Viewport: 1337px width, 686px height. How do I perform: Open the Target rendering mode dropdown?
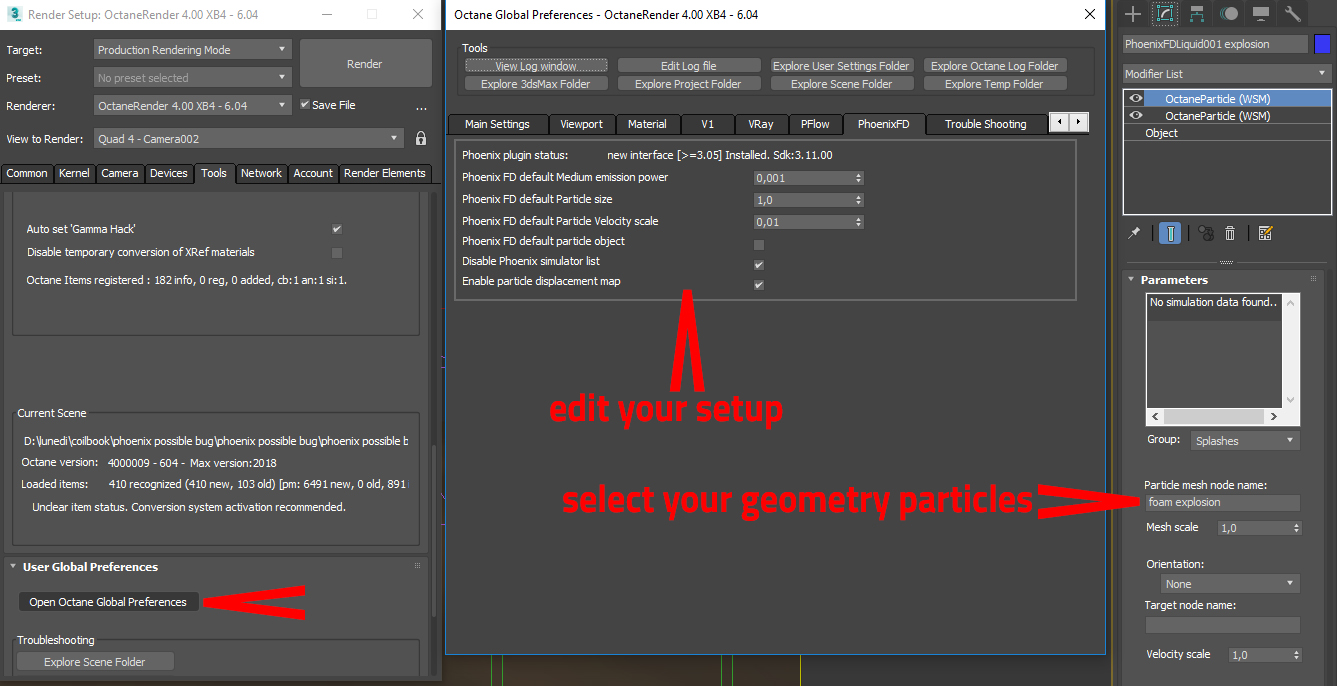point(193,49)
